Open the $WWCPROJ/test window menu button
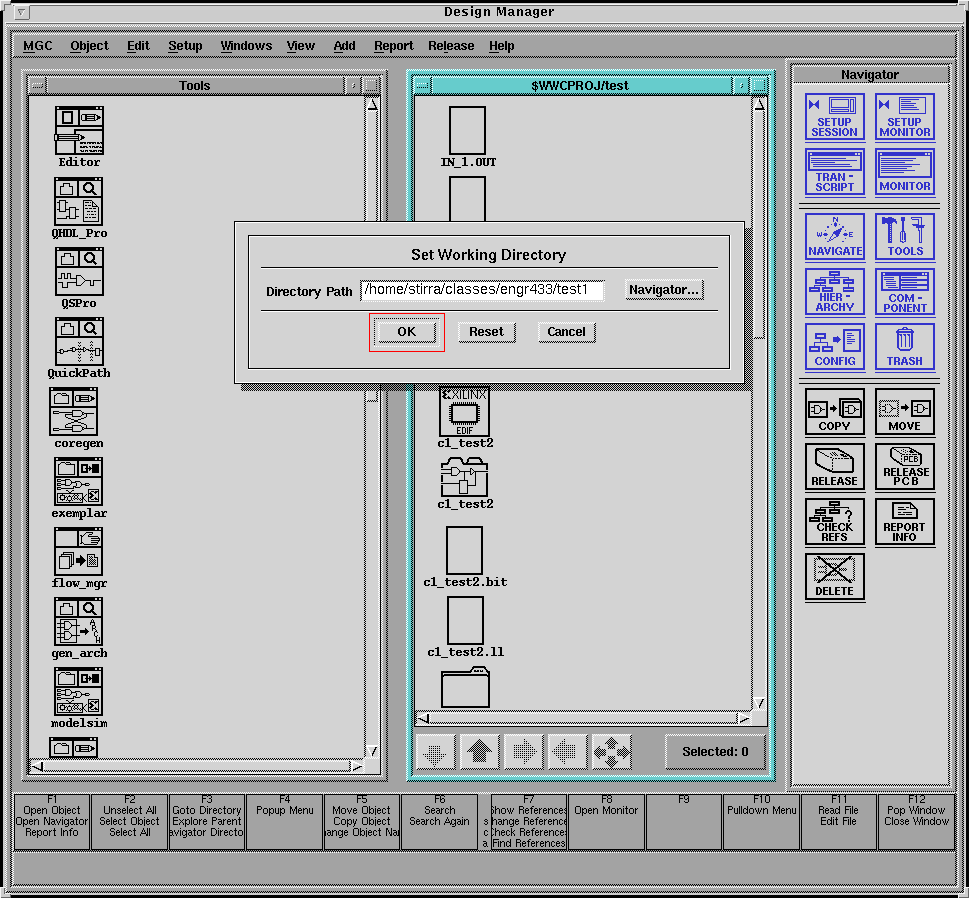The image size is (969, 898). click(422, 85)
